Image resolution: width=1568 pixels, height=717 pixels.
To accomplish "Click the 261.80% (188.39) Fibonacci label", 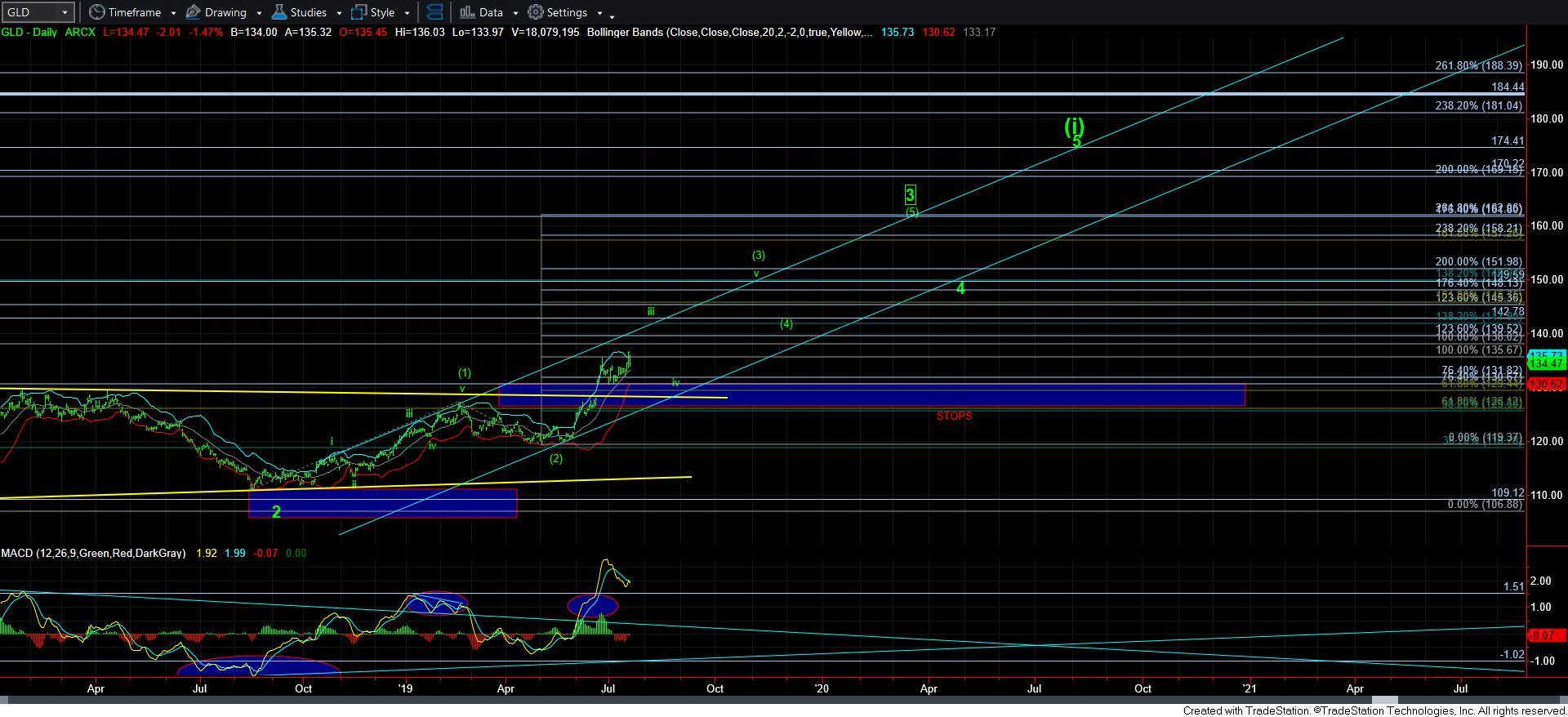I will pos(1479,65).
